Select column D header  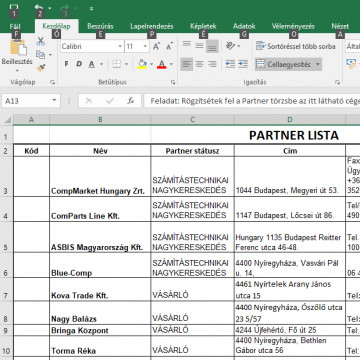pos(290,120)
